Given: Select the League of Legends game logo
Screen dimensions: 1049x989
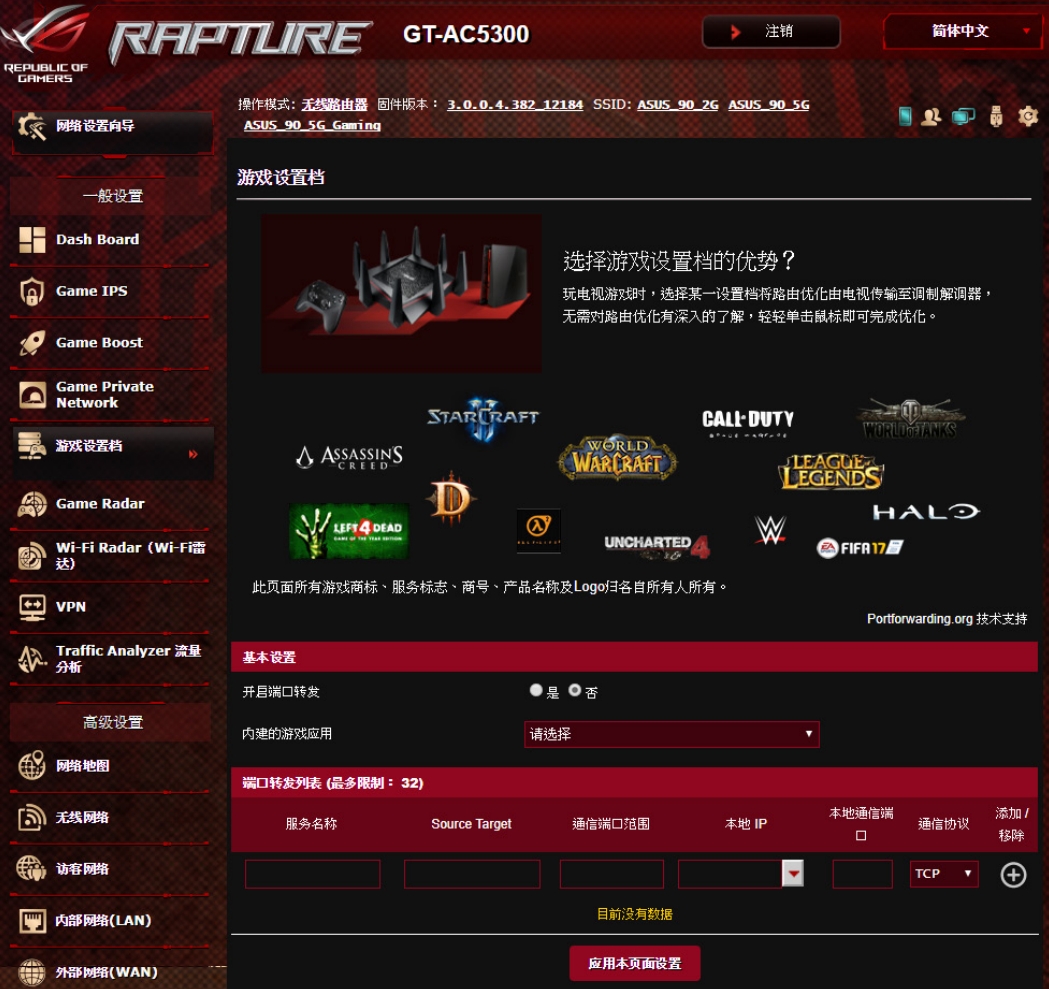Looking at the screenshot, I should pos(831,472).
